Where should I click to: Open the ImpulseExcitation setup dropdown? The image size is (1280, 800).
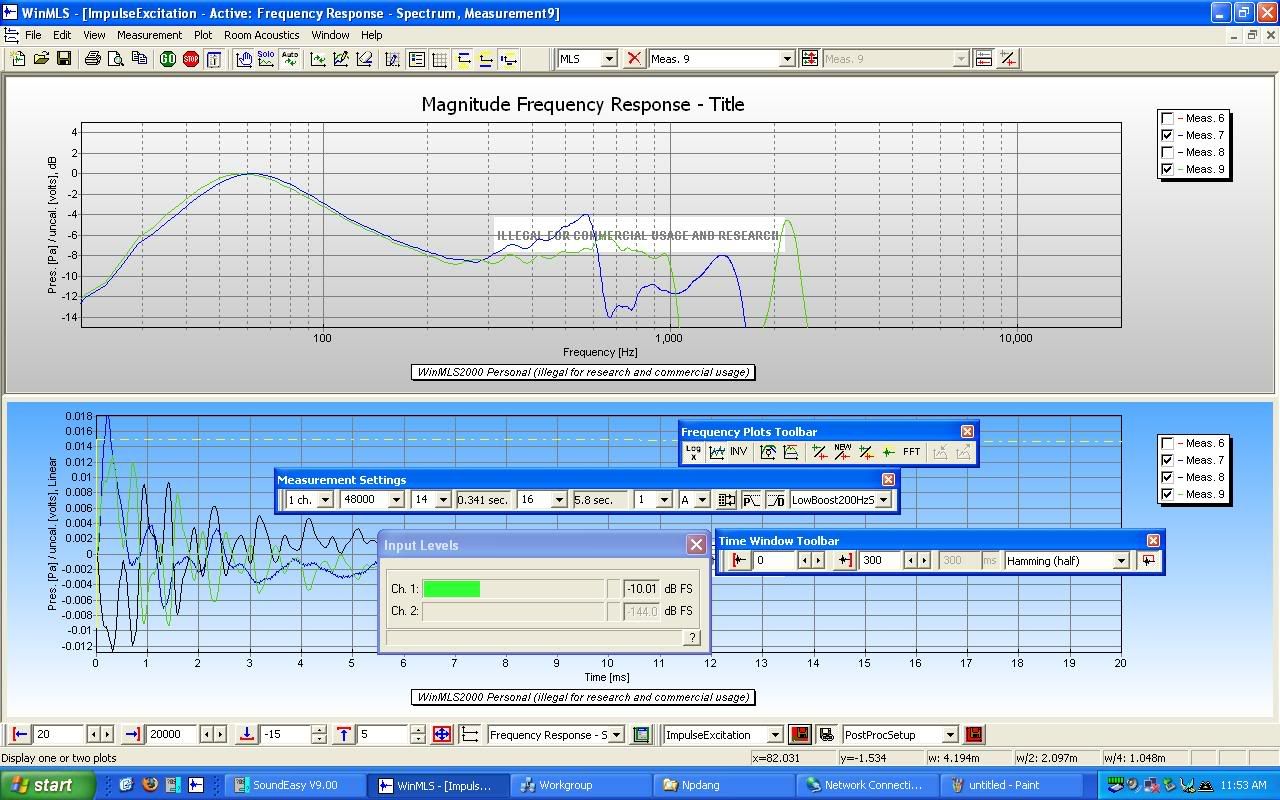pos(774,735)
